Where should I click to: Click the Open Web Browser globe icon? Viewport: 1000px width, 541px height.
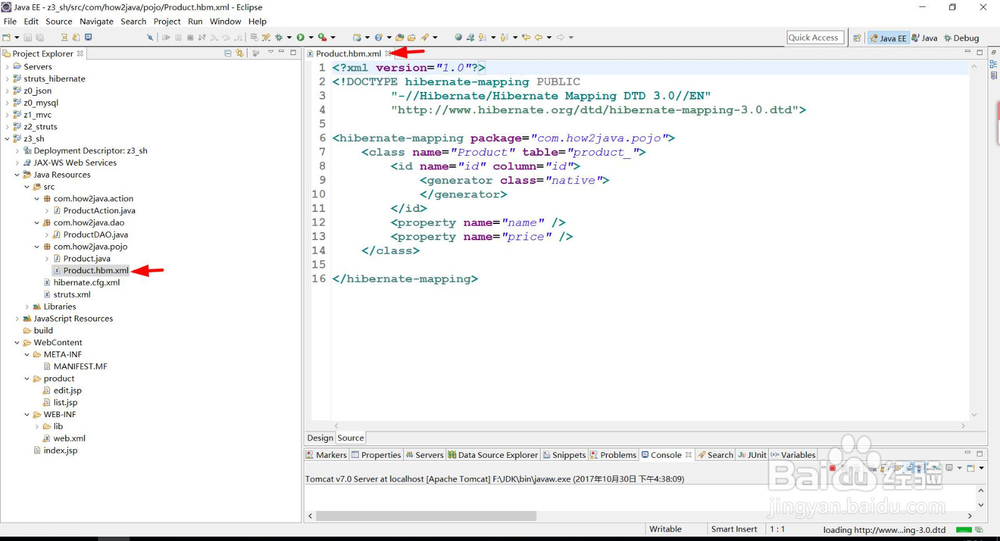pos(459,37)
